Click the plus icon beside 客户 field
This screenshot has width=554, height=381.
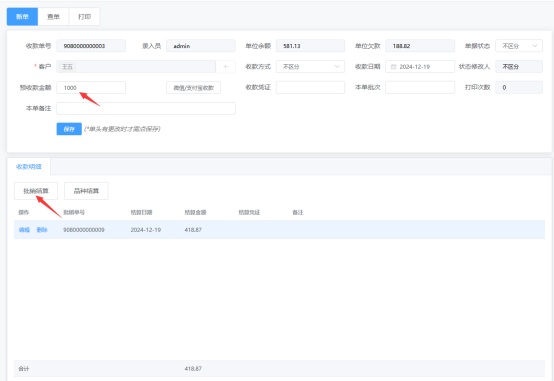tap(225, 66)
